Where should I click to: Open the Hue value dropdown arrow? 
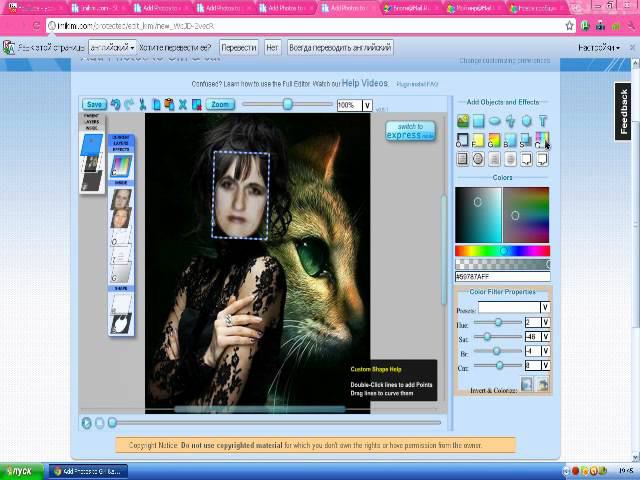coord(545,322)
